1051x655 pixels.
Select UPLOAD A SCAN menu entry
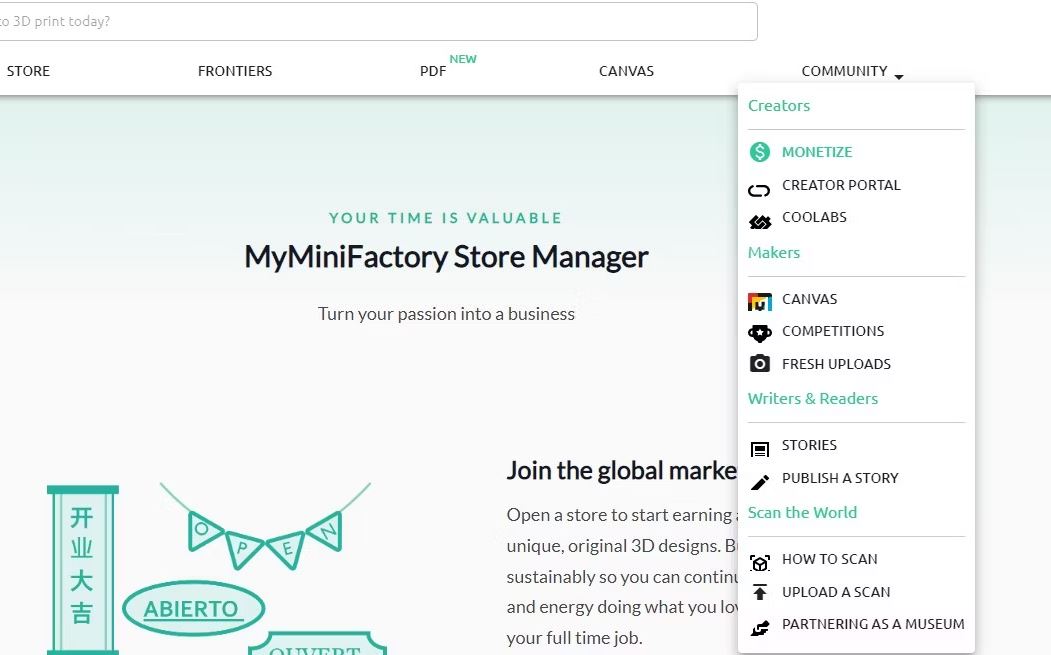click(836, 592)
